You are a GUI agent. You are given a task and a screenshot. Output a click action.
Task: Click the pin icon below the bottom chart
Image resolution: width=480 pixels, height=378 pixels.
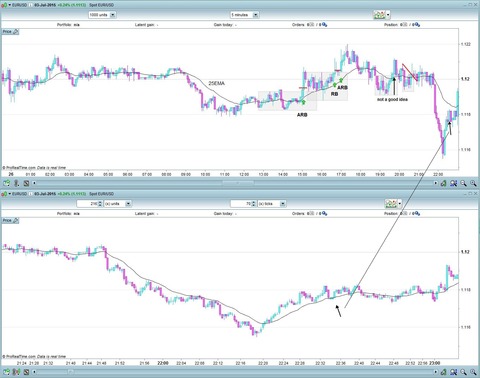tap(16, 372)
